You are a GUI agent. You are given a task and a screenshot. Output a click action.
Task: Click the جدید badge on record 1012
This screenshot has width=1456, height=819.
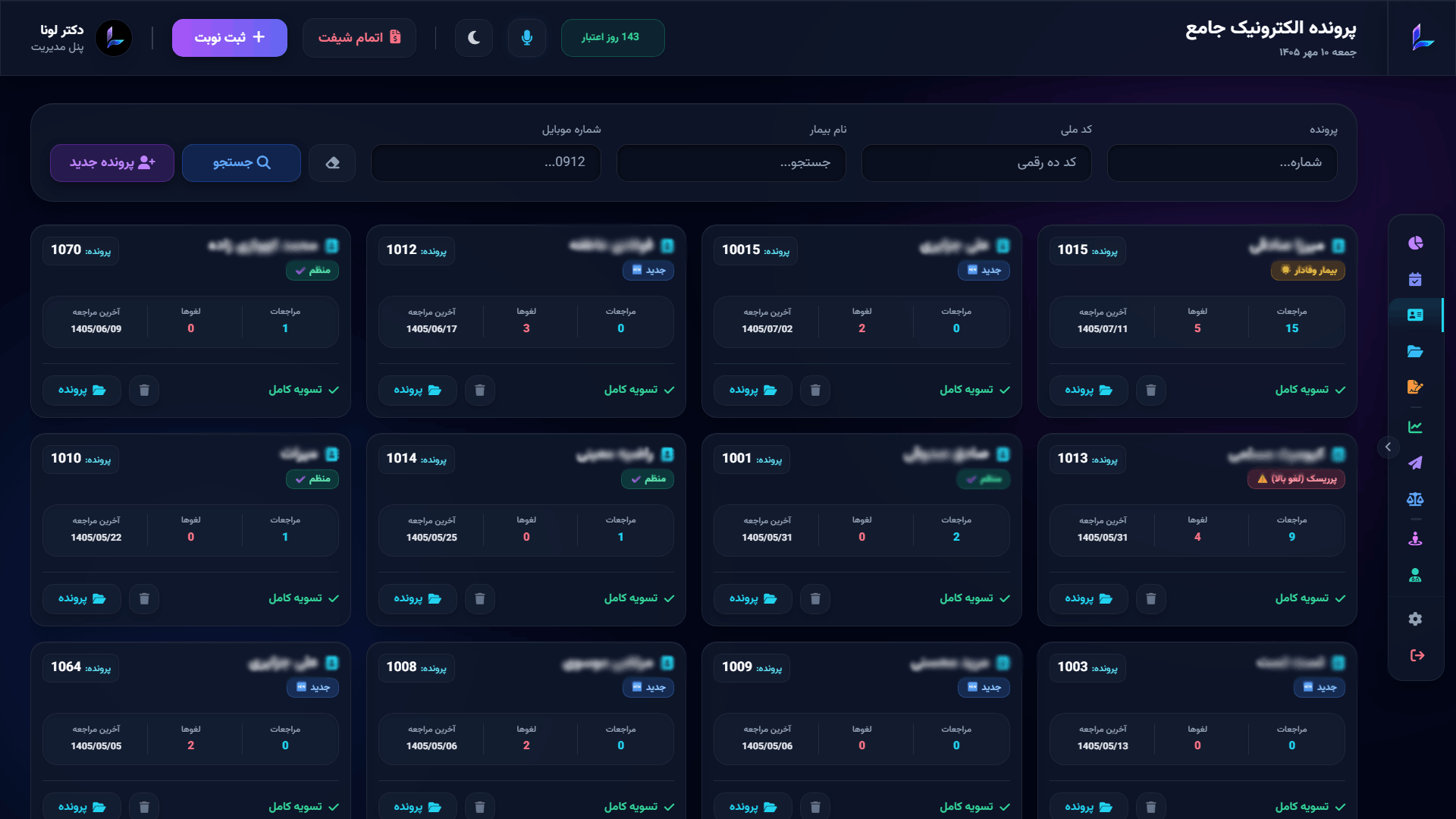tap(648, 271)
